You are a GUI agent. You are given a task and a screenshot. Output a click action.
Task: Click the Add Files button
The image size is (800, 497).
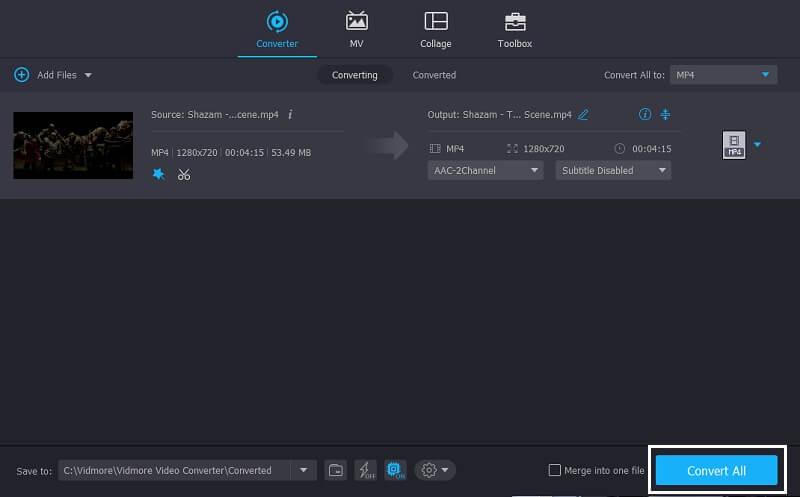52,75
